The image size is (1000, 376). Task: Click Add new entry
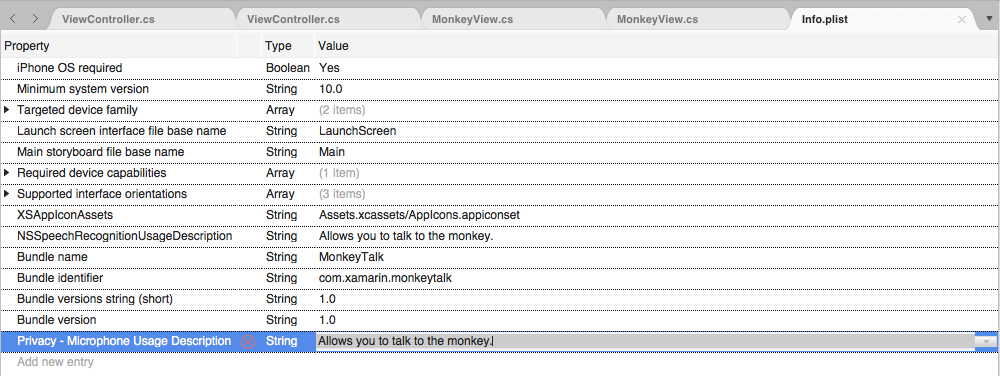pos(55,362)
